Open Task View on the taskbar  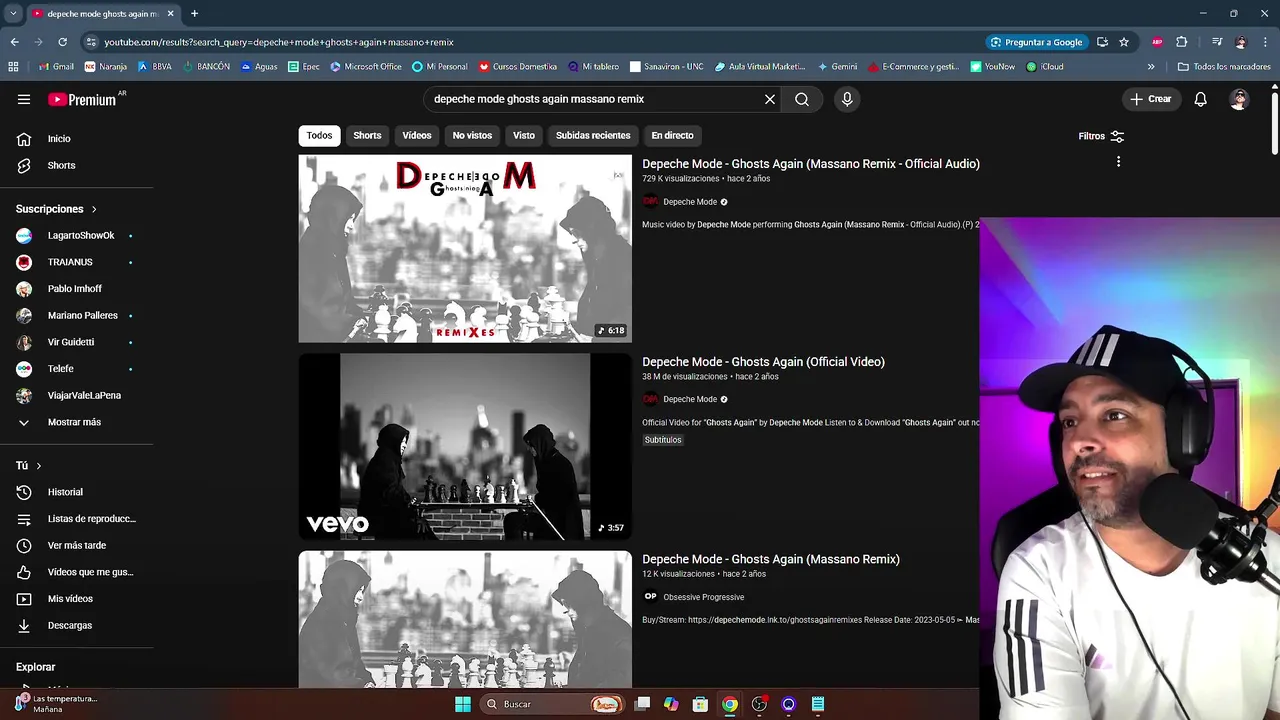coord(642,704)
